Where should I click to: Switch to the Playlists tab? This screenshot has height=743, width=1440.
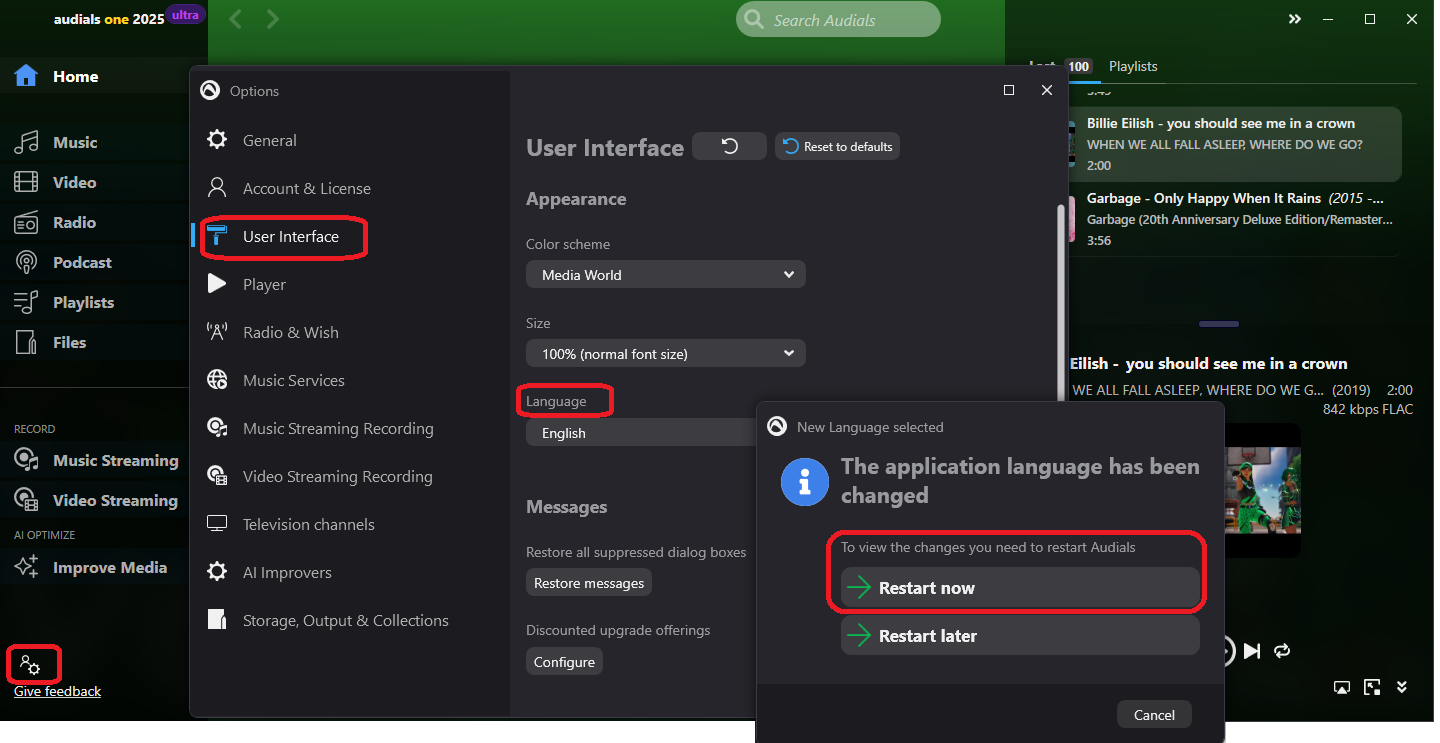(x=1133, y=66)
